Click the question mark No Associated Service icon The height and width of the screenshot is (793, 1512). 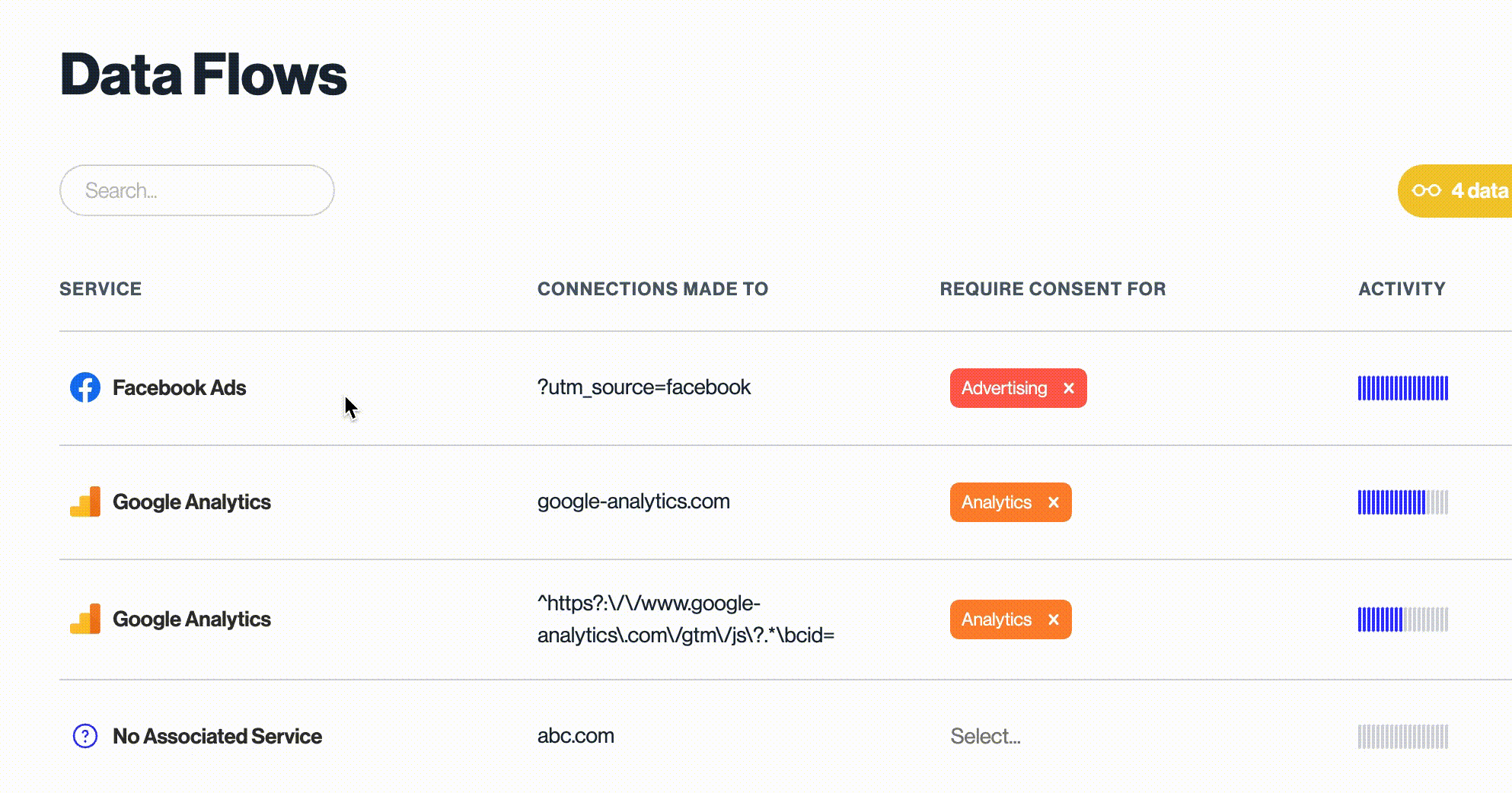coord(85,736)
